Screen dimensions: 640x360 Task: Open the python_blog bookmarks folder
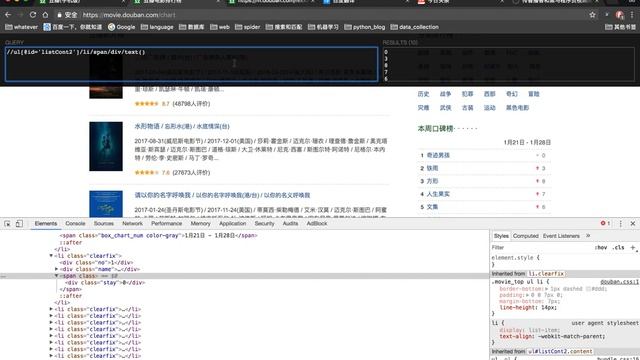tap(364, 27)
